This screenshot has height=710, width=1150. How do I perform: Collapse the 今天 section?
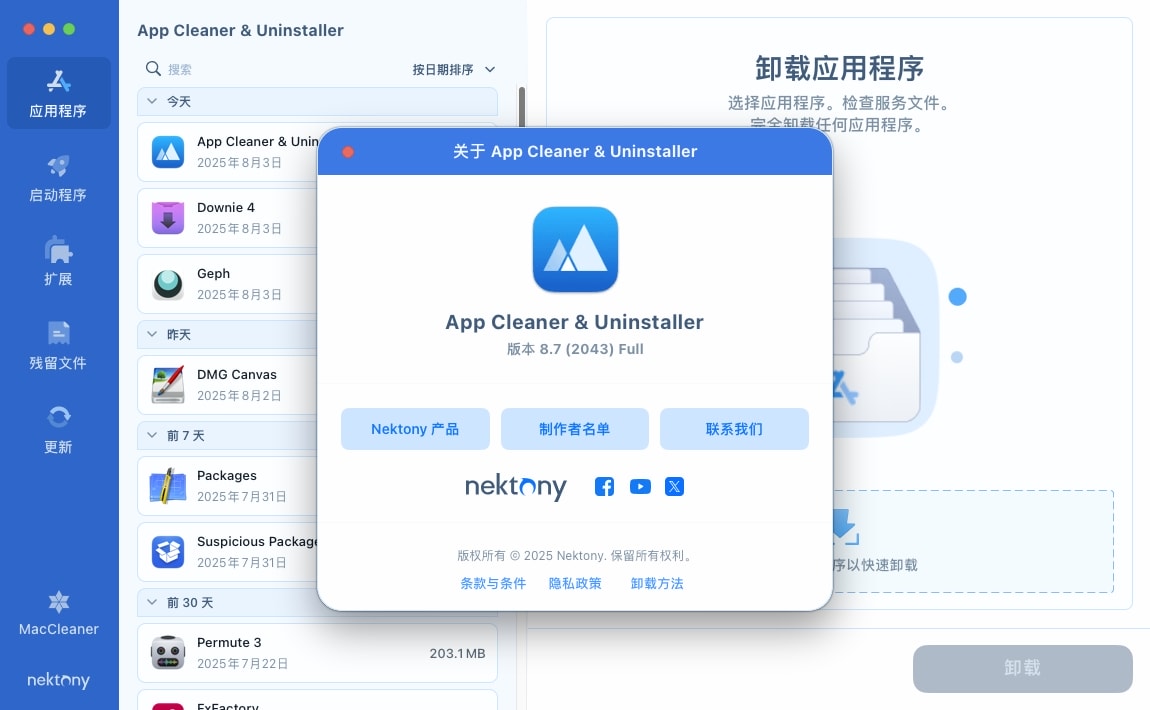point(152,101)
